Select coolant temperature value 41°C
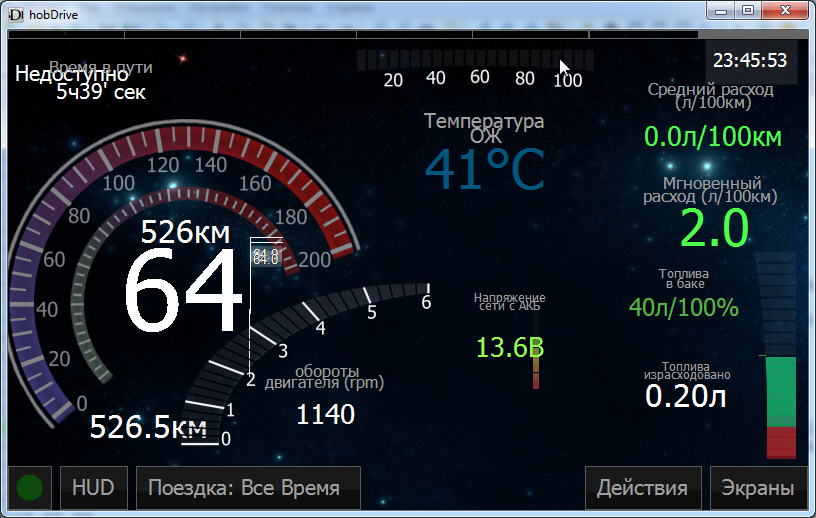The width and height of the screenshot is (816, 518). [x=485, y=170]
